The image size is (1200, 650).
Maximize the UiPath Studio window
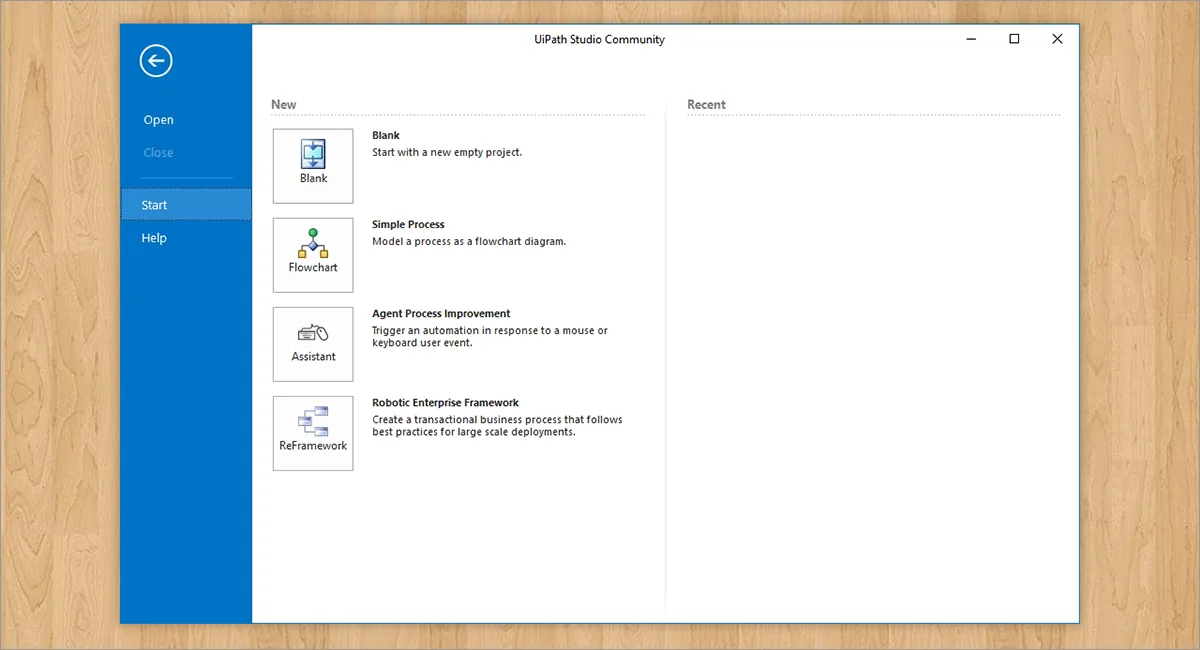(x=1014, y=39)
